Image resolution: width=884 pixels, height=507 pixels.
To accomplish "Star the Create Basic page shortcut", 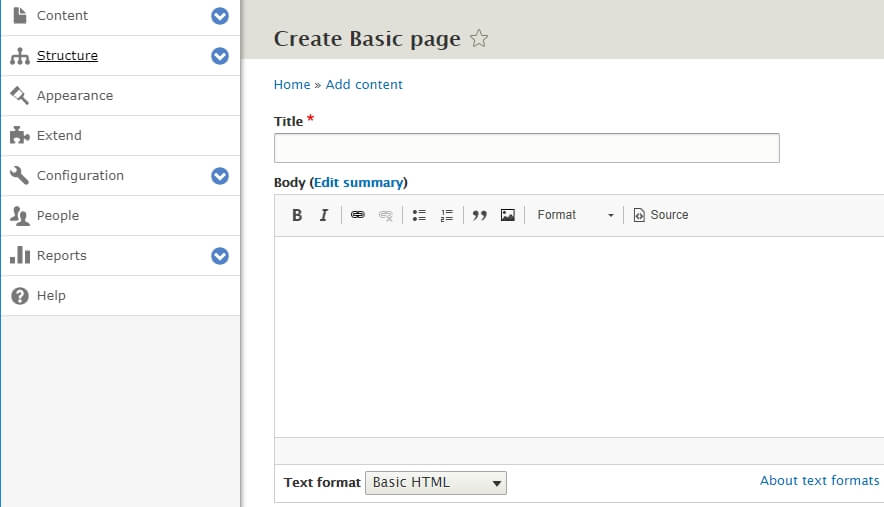I will click(479, 39).
